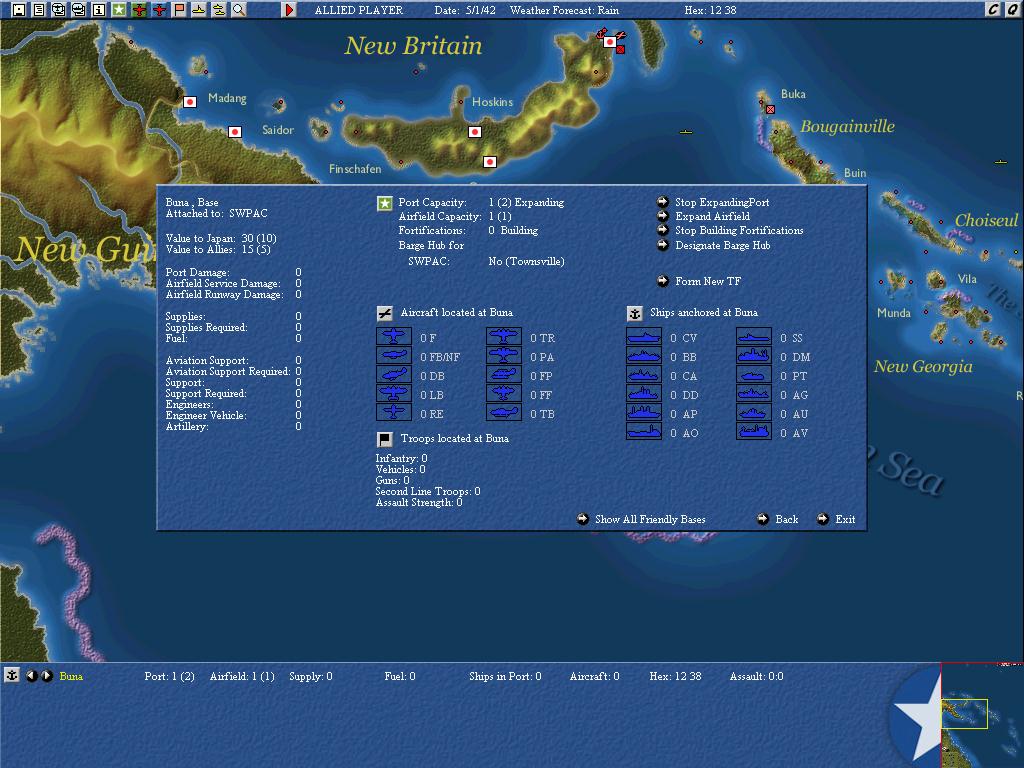
Task: Open the information 'i' toolbar icon
Action: [99, 10]
